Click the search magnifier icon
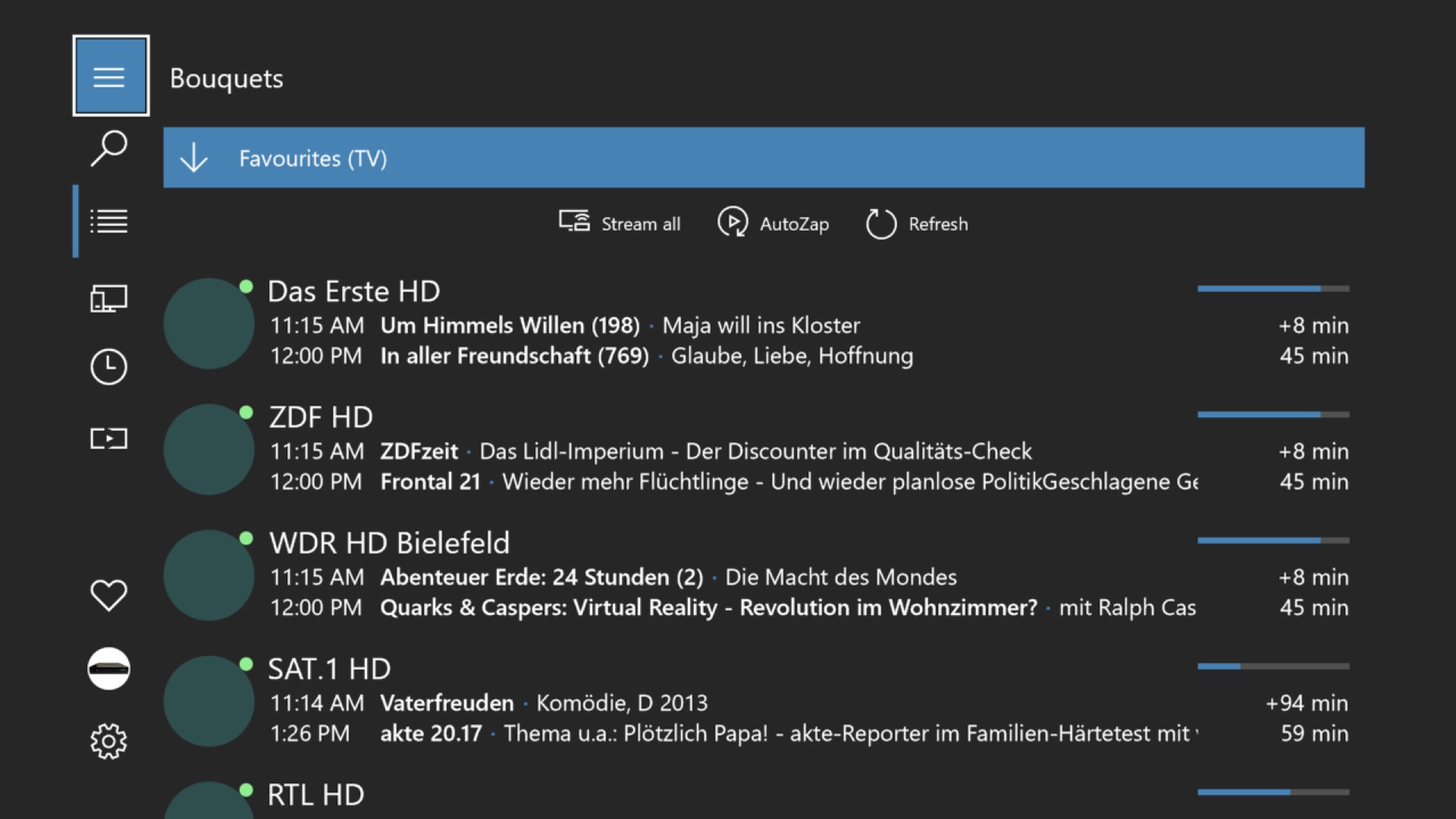 (109, 148)
